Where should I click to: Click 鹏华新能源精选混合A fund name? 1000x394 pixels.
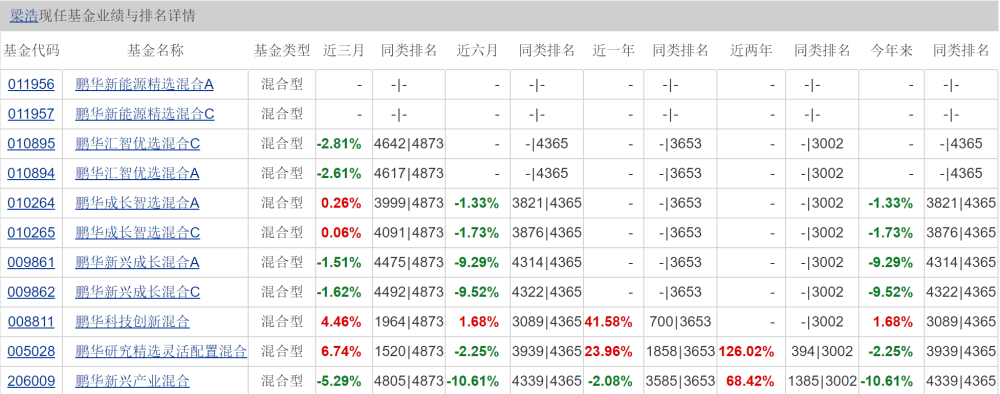(144, 84)
